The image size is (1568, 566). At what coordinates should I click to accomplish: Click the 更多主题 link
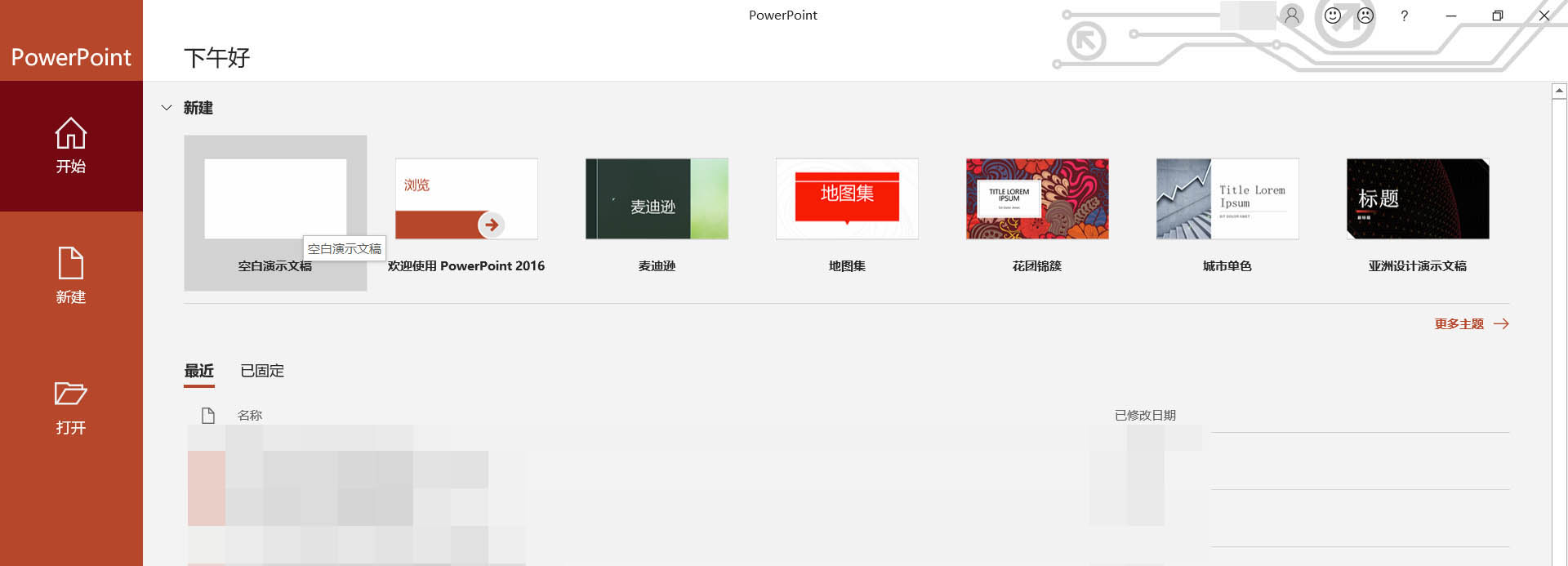(x=1472, y=324)
